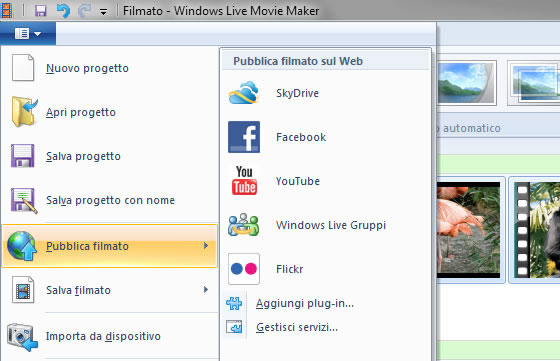Screen dimensions: 560x361
Task: Publish the movie to YouTube
Action: click(x=326, y=181)
